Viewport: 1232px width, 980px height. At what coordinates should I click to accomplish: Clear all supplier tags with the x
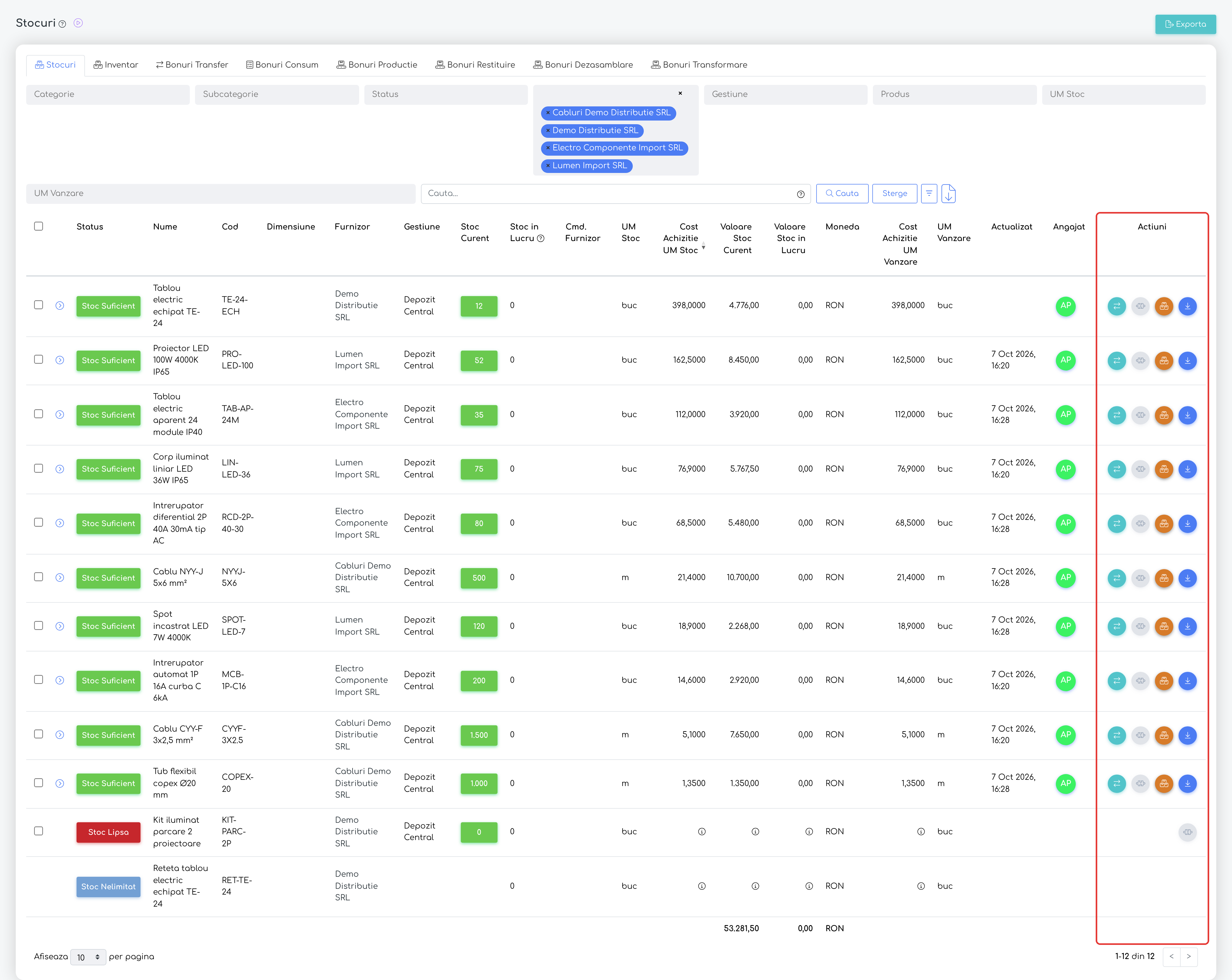[x=680, y=94]
